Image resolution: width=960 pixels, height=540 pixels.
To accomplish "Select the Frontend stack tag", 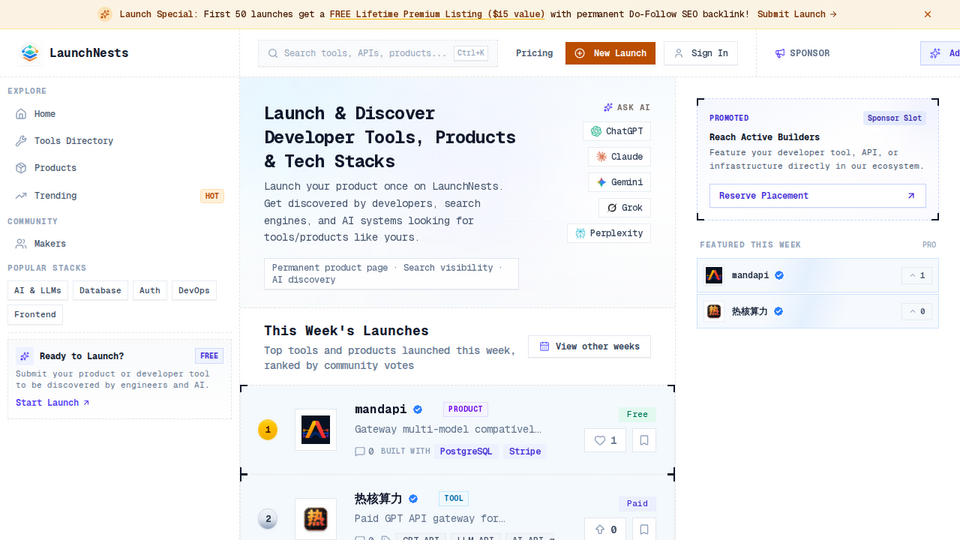I will coord(35,314).
